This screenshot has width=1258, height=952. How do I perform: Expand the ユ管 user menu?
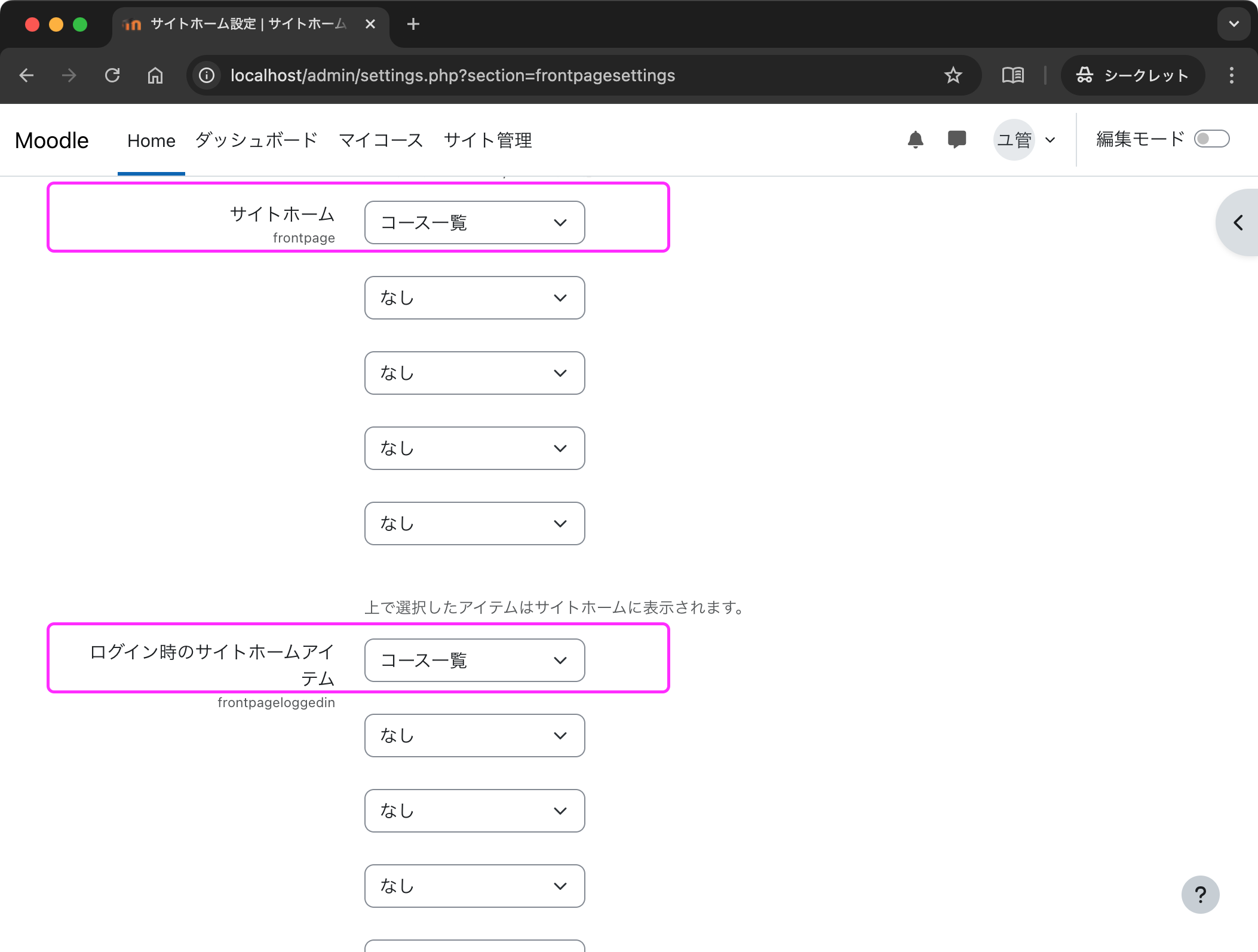pyautogui.click(x=1026, y=140)
